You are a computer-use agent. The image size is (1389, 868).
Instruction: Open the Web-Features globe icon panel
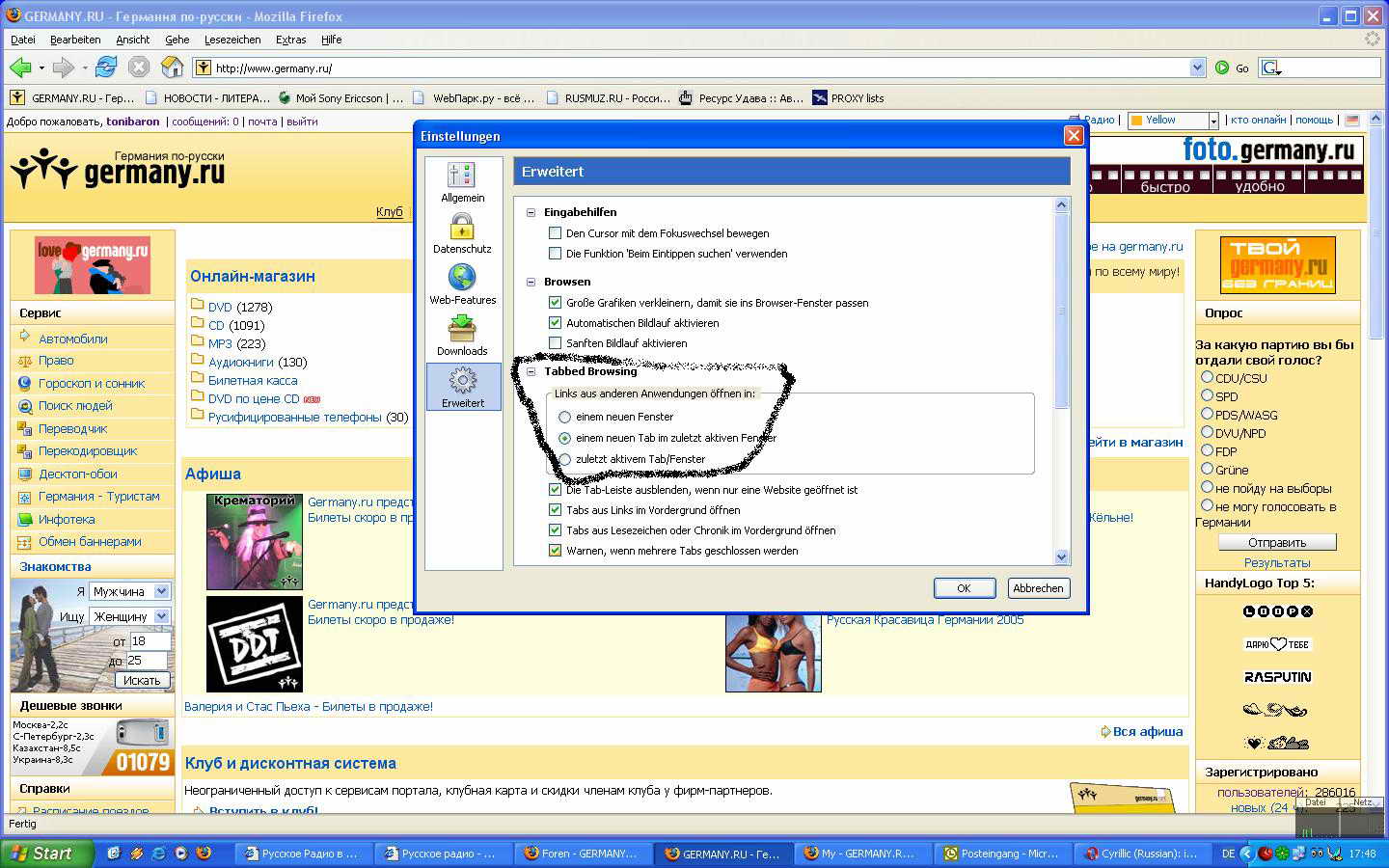click(x=462, y=278)
